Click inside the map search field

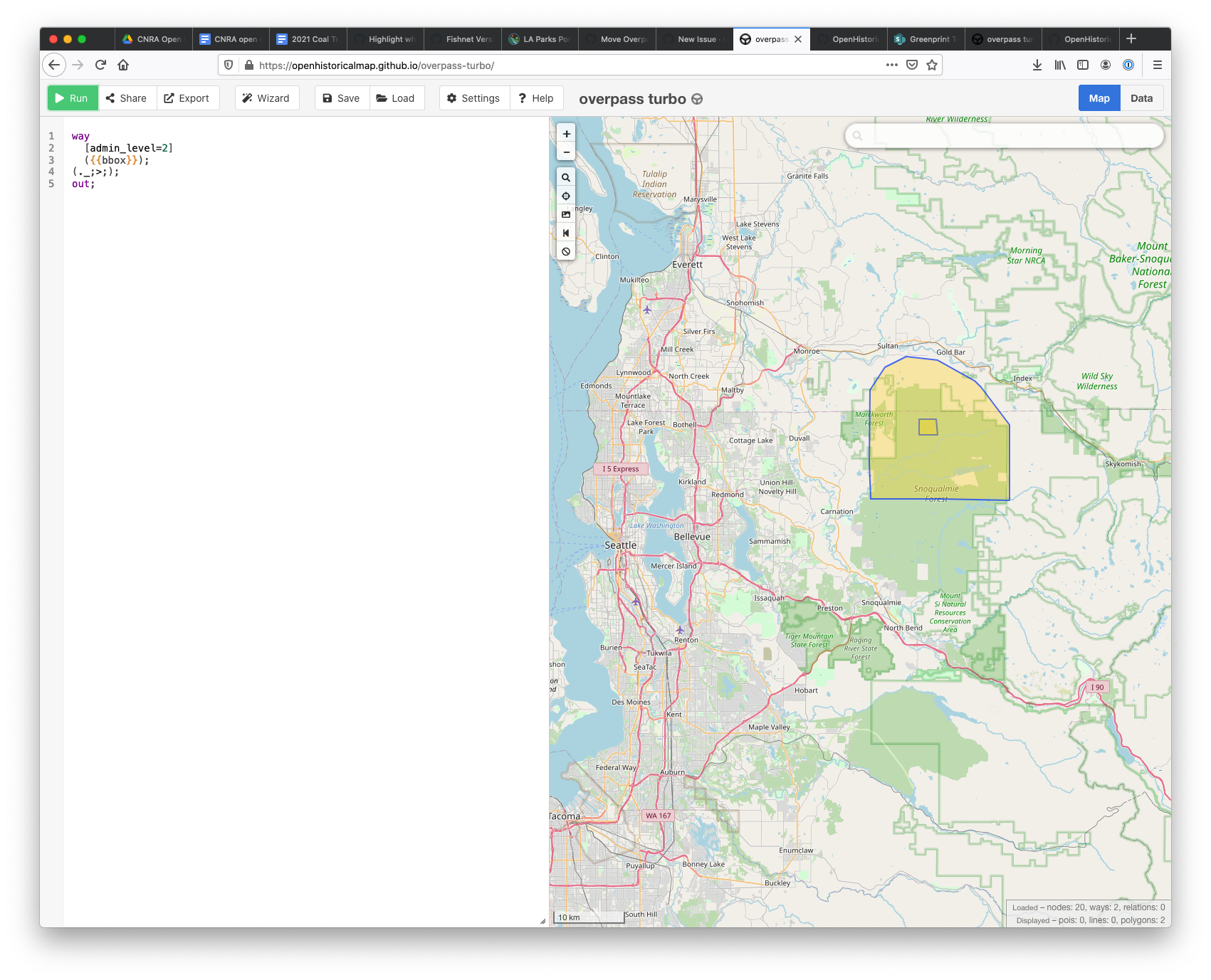click(x=1004, y=135)
